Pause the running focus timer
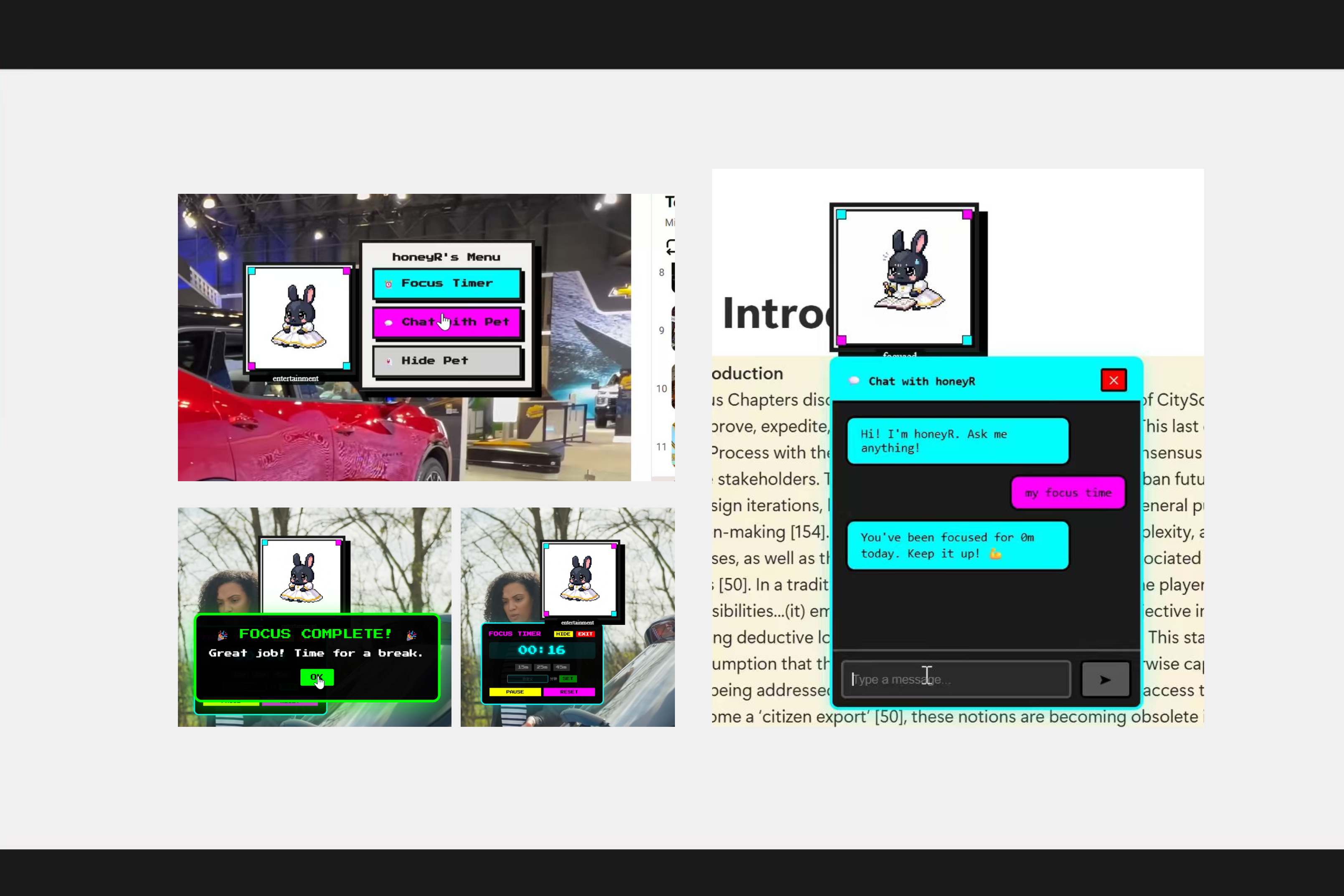 coord(515,692)
